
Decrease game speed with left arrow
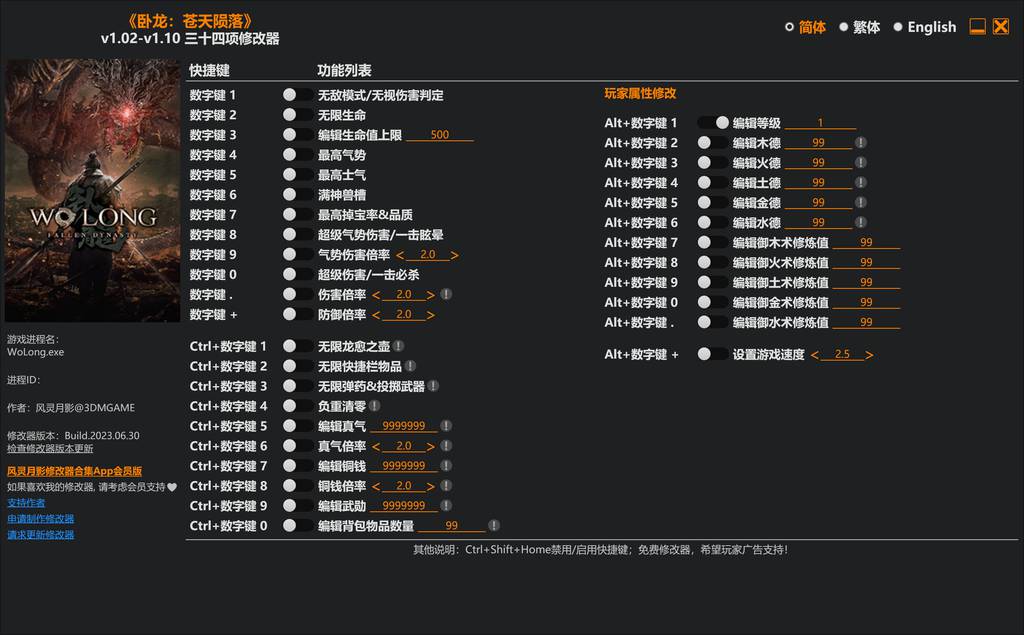click(x=814, y=355)
